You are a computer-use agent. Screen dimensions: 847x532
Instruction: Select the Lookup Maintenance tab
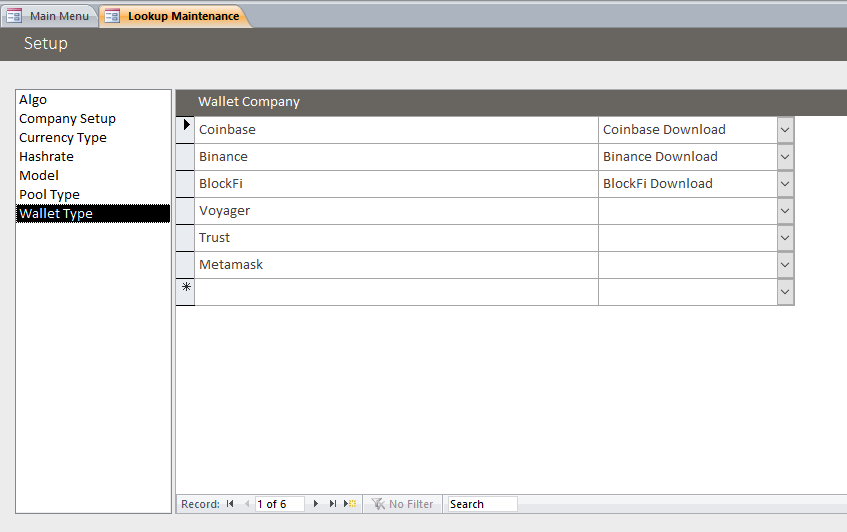[x=176, y=16]
